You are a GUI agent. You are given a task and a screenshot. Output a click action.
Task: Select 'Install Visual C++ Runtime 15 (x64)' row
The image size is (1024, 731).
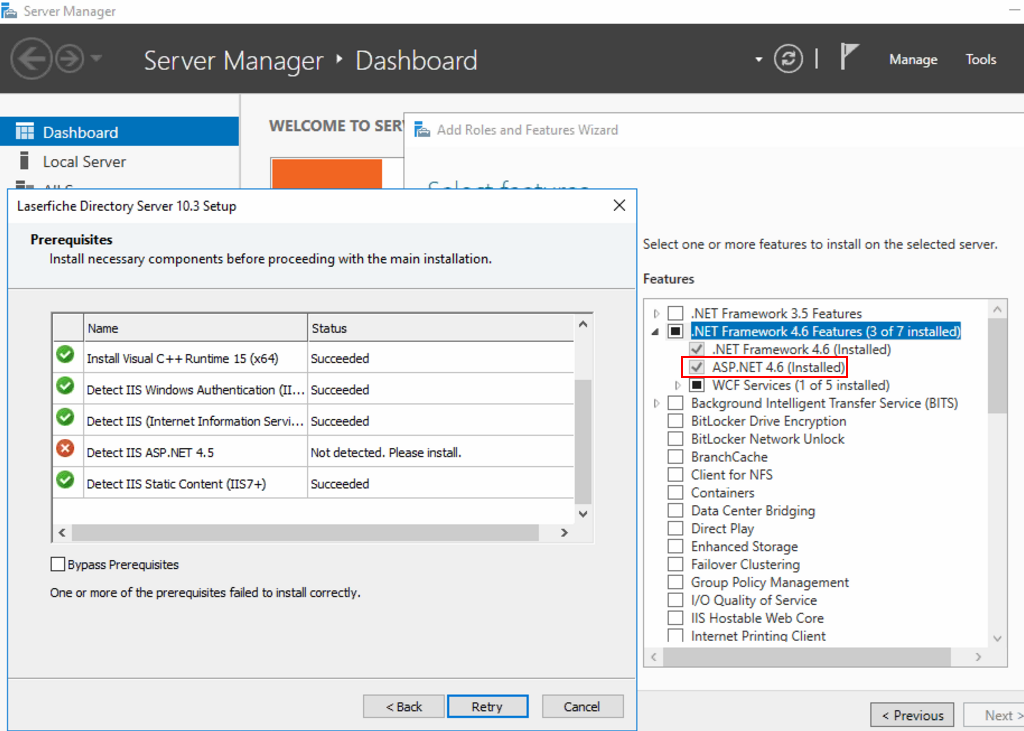coord(313,358)
